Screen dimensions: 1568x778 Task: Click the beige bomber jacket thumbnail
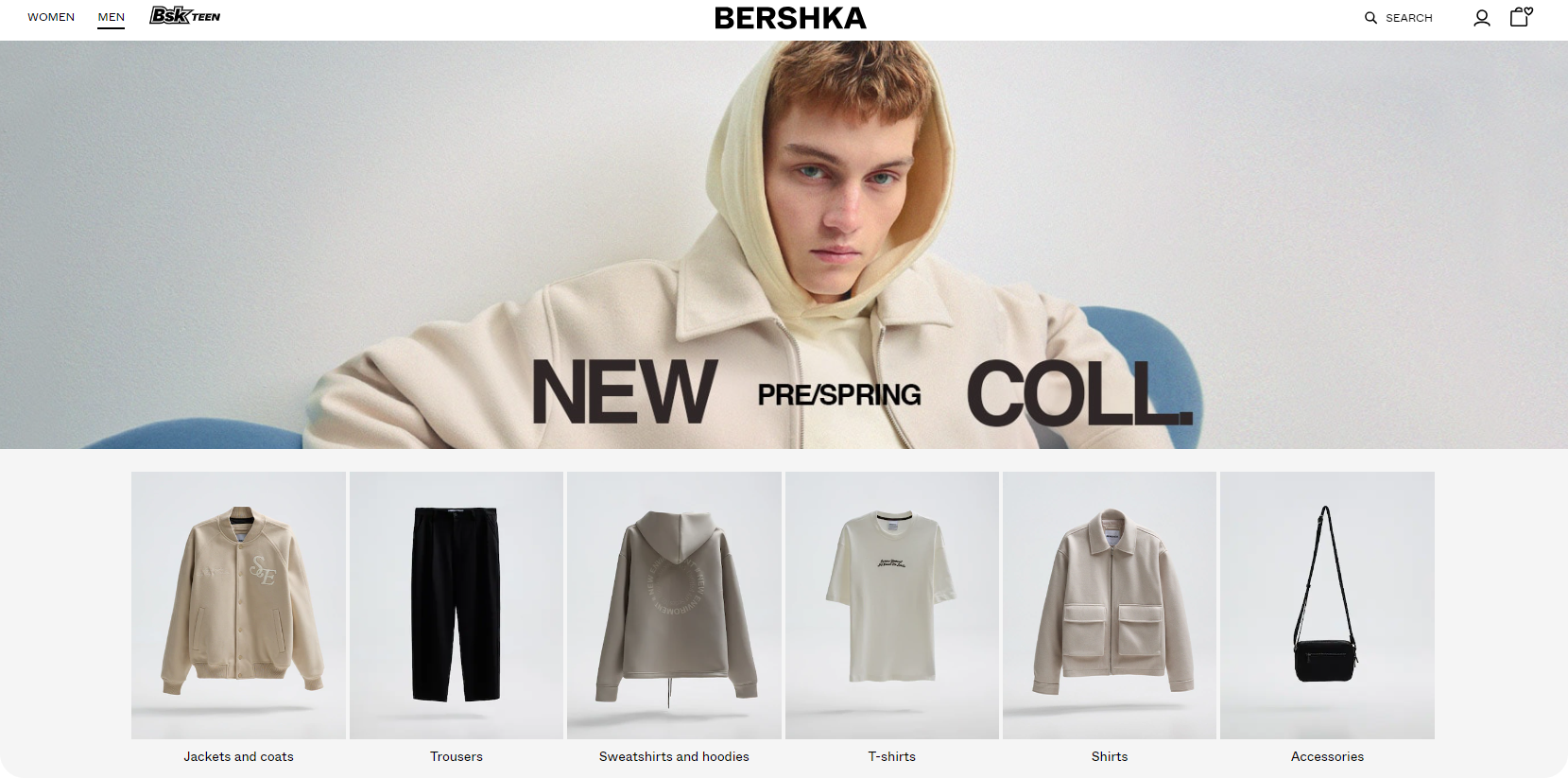click(238, 605)
